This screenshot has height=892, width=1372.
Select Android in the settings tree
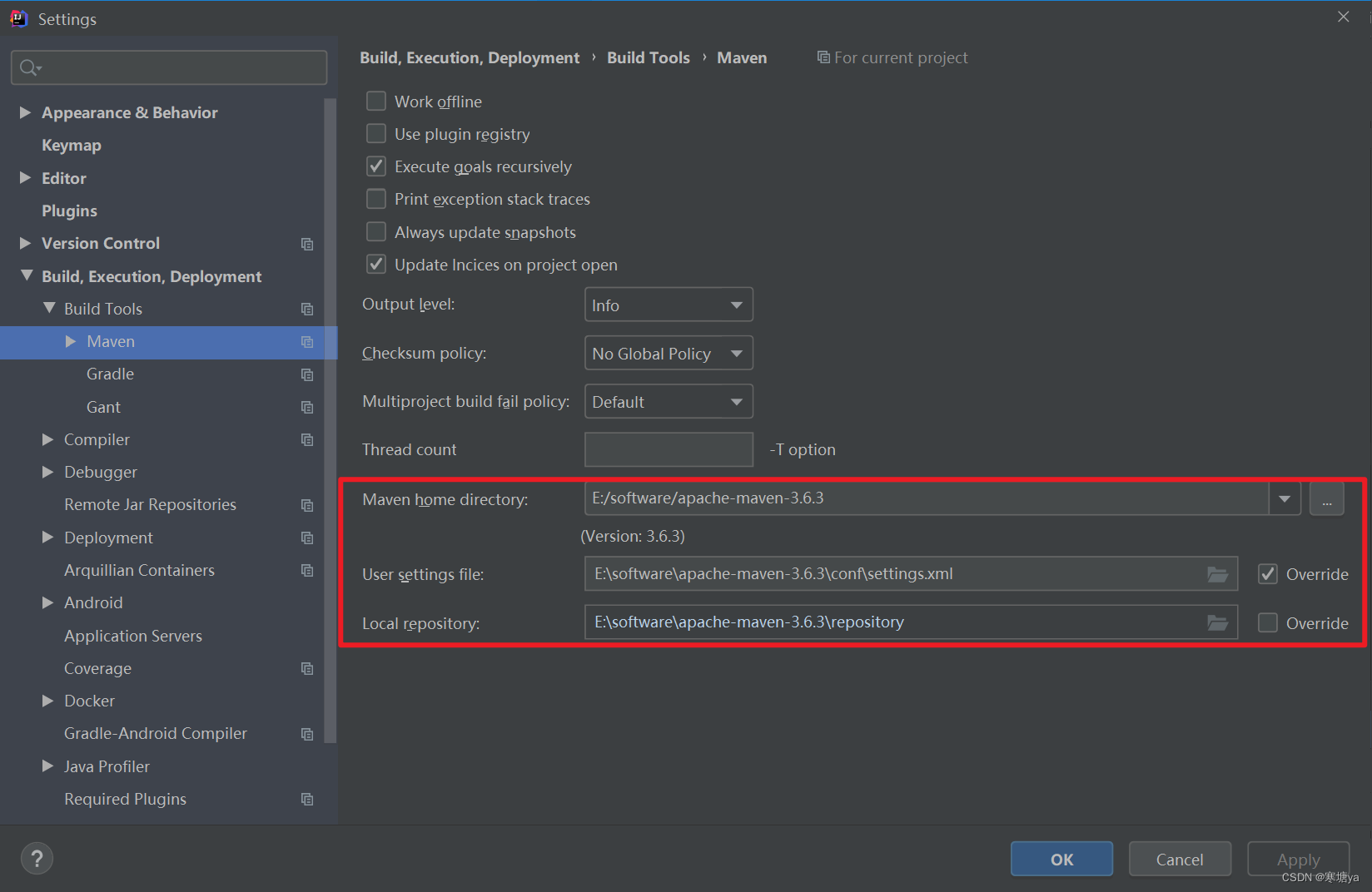coord(93,602)
